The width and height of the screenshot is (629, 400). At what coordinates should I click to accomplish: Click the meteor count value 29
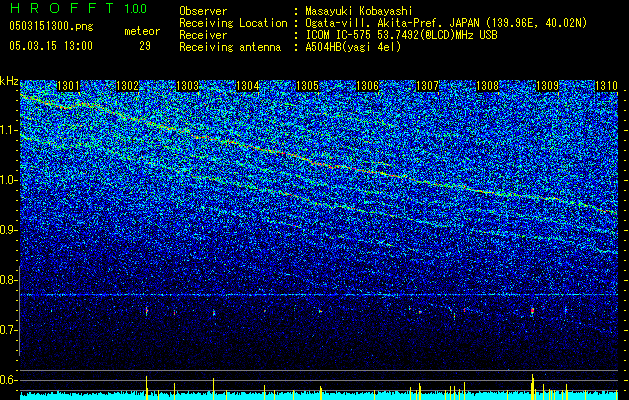pos(145,46)
